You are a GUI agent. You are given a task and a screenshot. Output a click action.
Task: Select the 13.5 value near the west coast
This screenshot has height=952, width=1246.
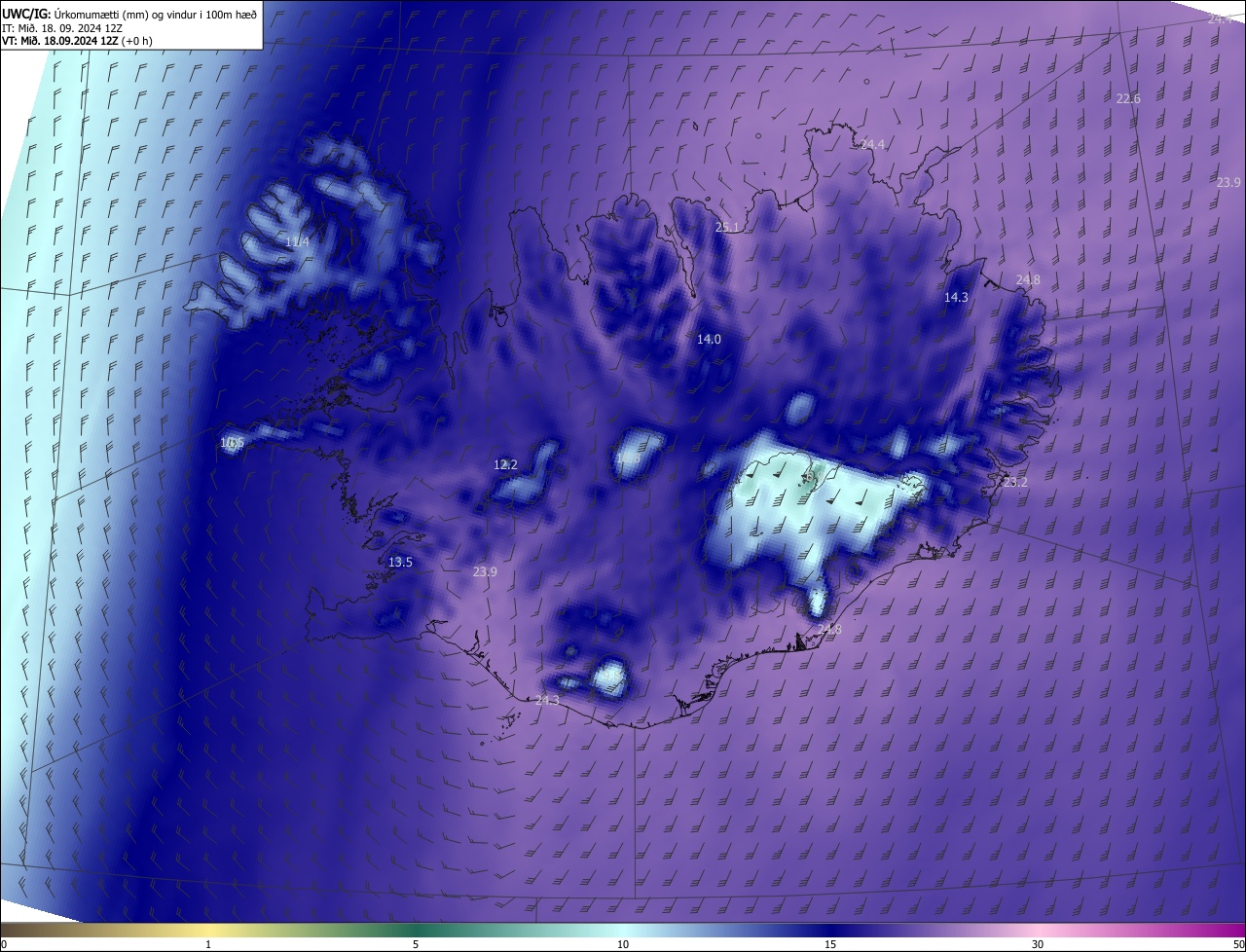[401, 562]
